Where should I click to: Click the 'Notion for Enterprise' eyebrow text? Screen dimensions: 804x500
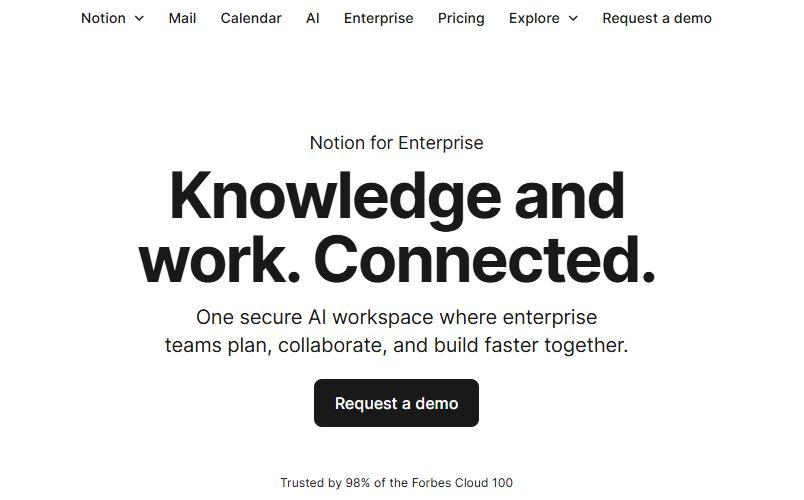396,143
